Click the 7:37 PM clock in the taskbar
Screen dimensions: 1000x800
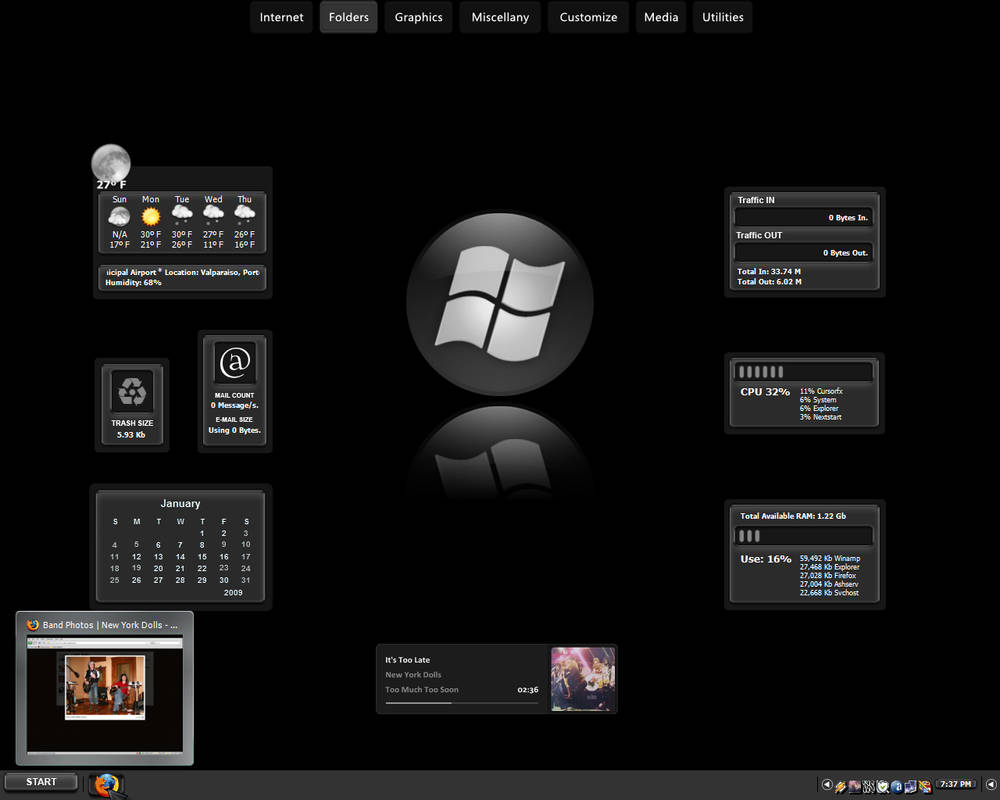coord(955,784)
